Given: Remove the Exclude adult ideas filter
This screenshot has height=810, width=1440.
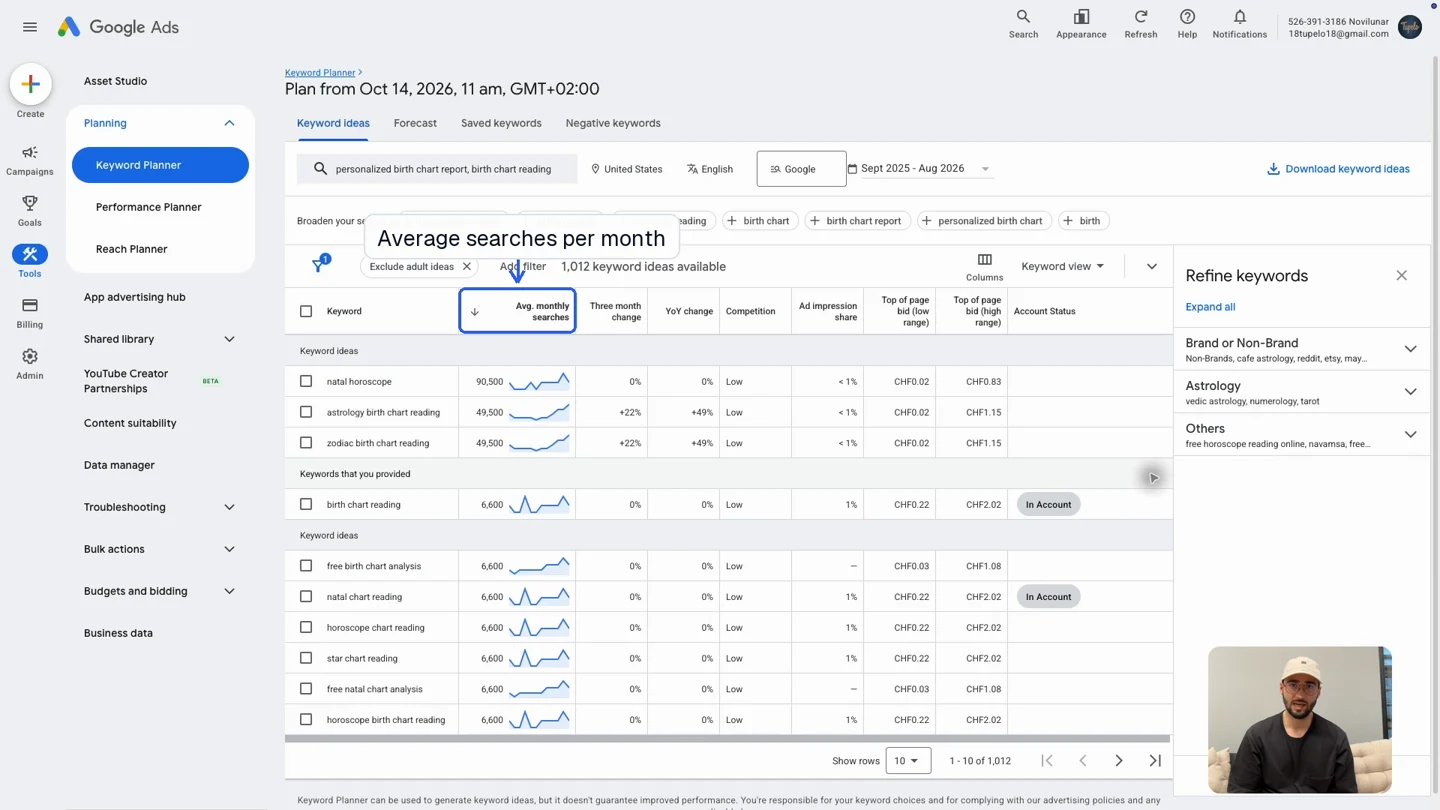Looking at the screenshot, I should click(x=466, y=267).
